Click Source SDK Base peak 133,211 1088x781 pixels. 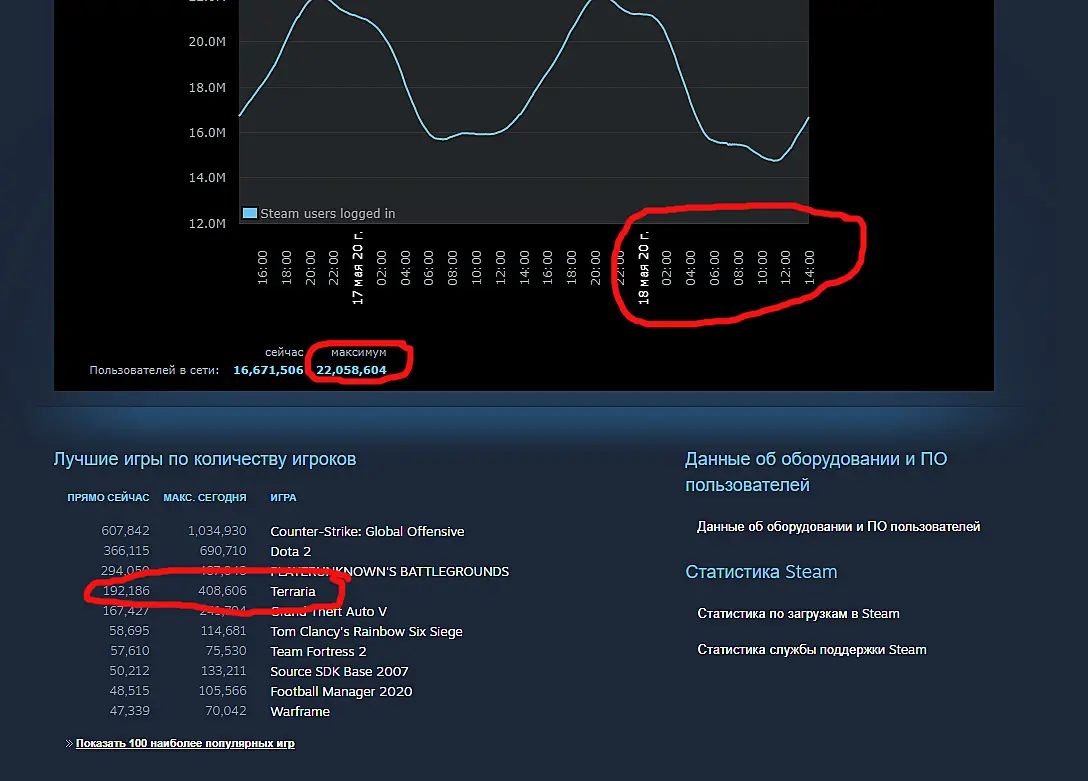pos(223,671)
